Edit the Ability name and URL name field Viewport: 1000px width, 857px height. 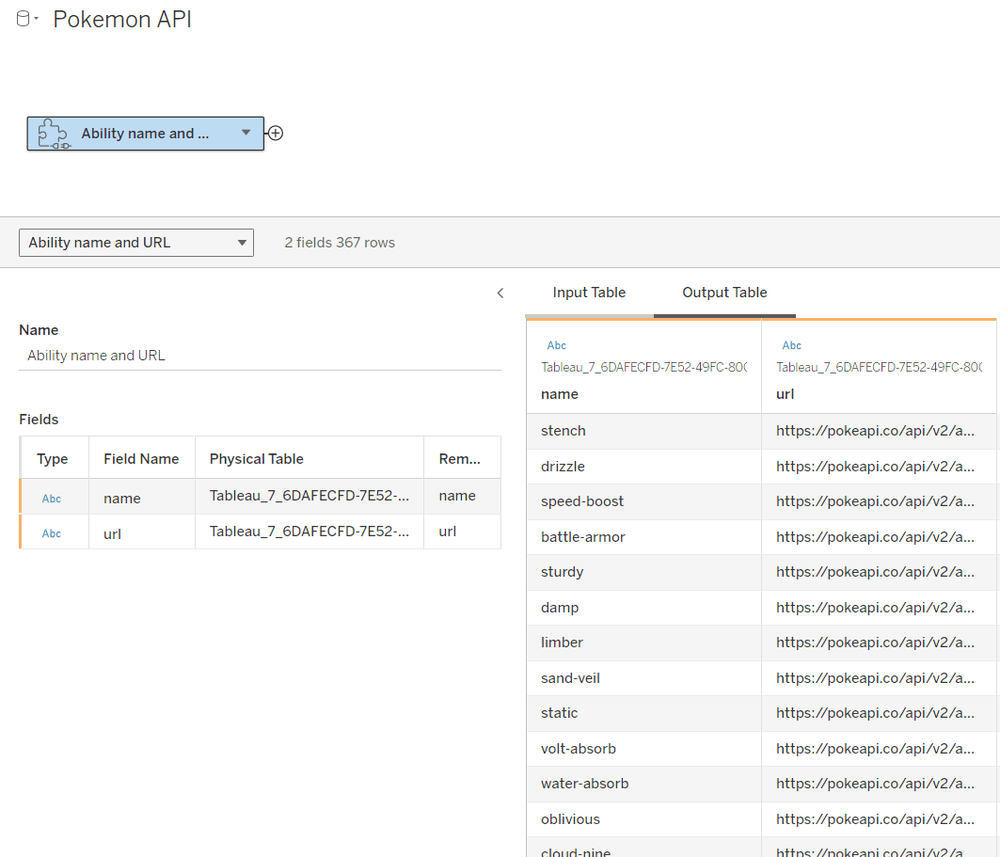pyautogui.click(x=260, y=355)
